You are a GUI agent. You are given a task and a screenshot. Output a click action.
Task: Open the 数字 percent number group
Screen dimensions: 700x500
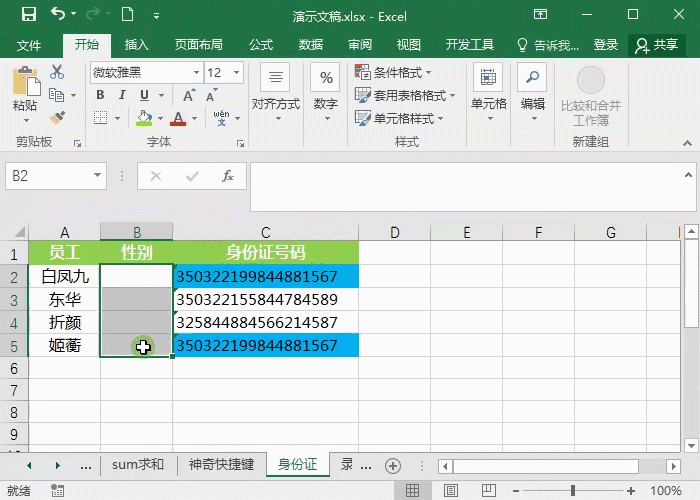click(326, 93)
